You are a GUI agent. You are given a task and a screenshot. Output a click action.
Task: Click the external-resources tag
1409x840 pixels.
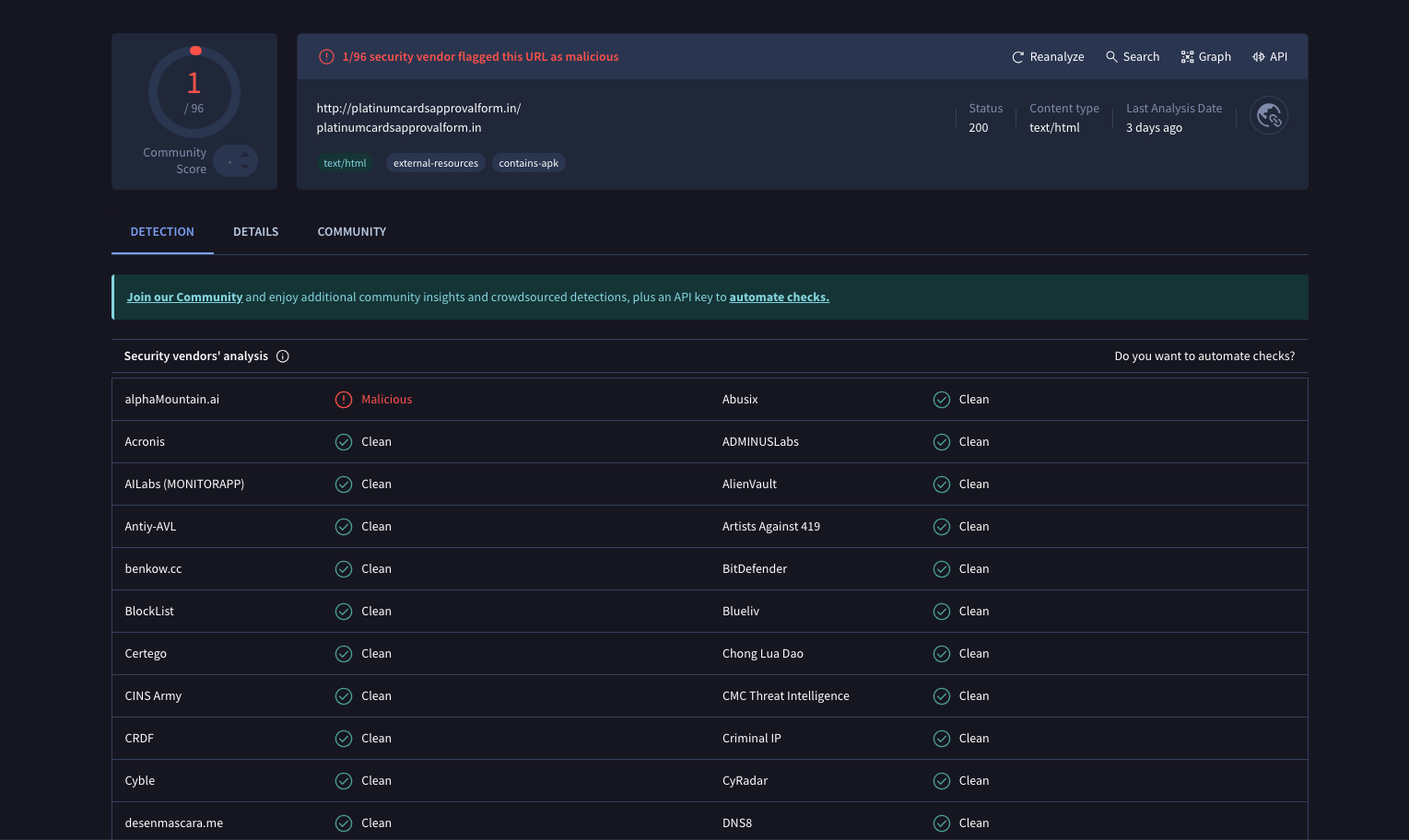pyautogui.click(x=436, y=163)
